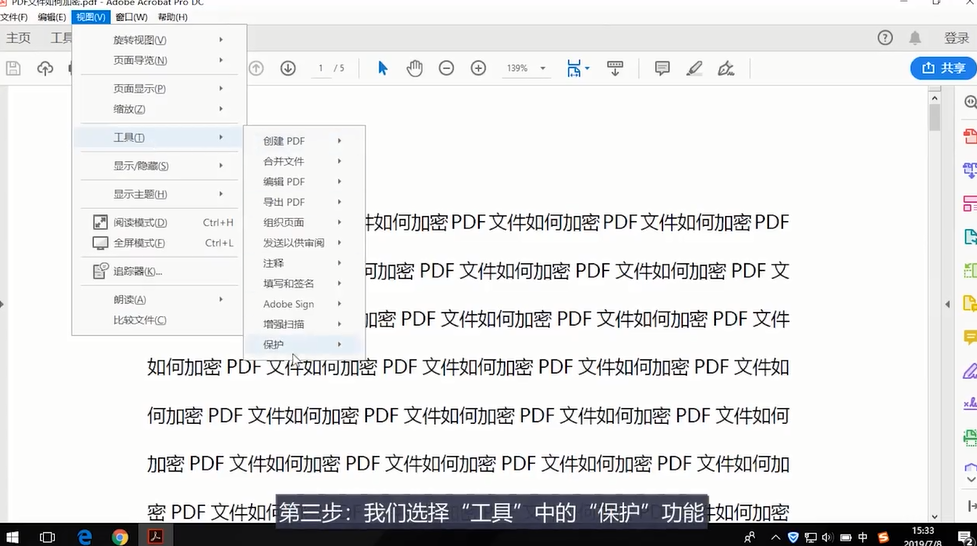Screen dimensions: 977x546
Task: Click the vertical scrollbar thumb
Action: click(x=934, y=118)
